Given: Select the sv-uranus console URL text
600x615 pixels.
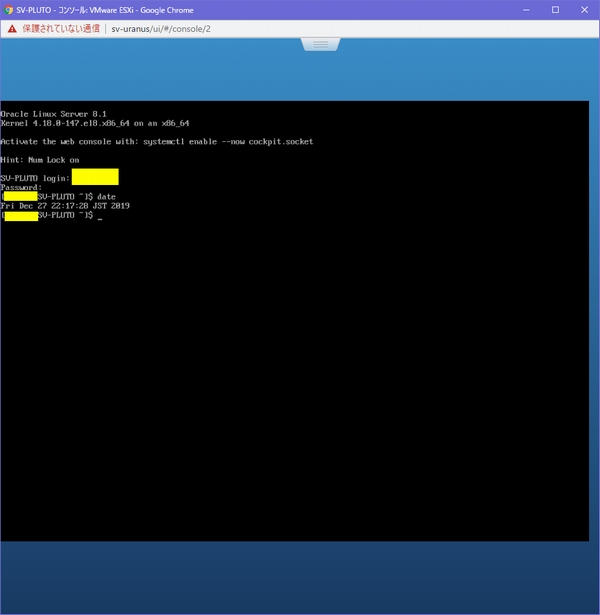Looking at the screenshot, I should (161, 29).
